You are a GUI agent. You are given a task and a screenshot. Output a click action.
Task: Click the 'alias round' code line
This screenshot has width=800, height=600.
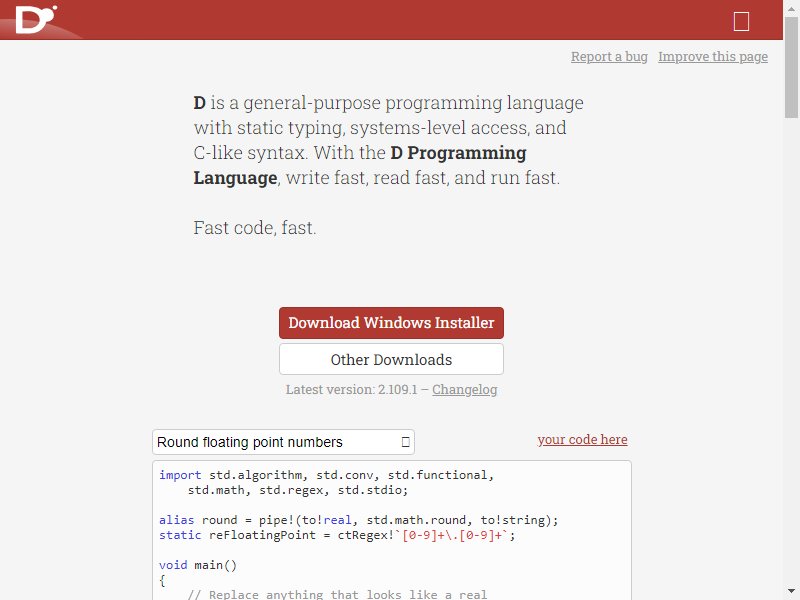[359, 520]
